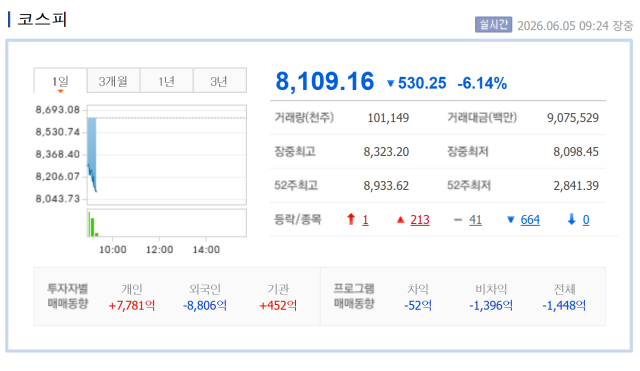The image size is (640, 371).
Task: Click the 등락/종목 label
Action: tap(298, 220)
